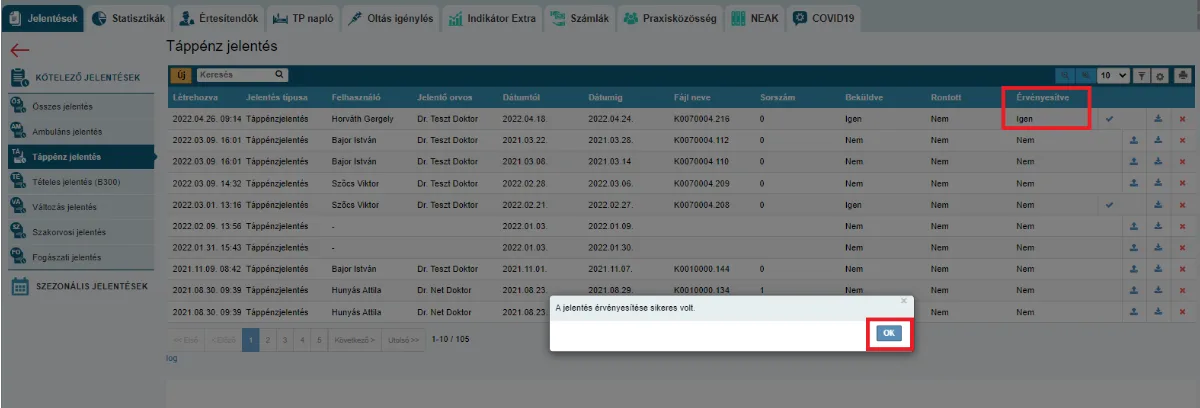Switch to the Praxisközösség tab

(x=671, y=18)
